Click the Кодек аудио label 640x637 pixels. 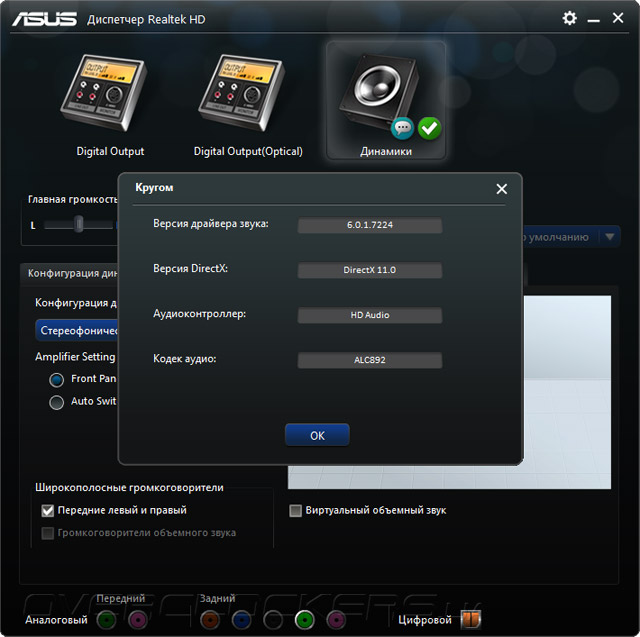[184, 359]
